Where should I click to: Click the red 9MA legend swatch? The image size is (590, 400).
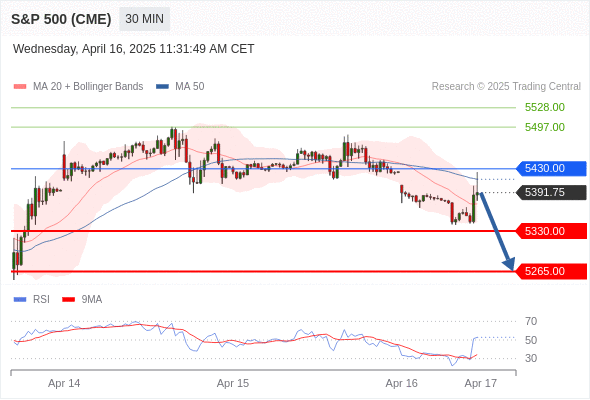[x=68, y=300]
